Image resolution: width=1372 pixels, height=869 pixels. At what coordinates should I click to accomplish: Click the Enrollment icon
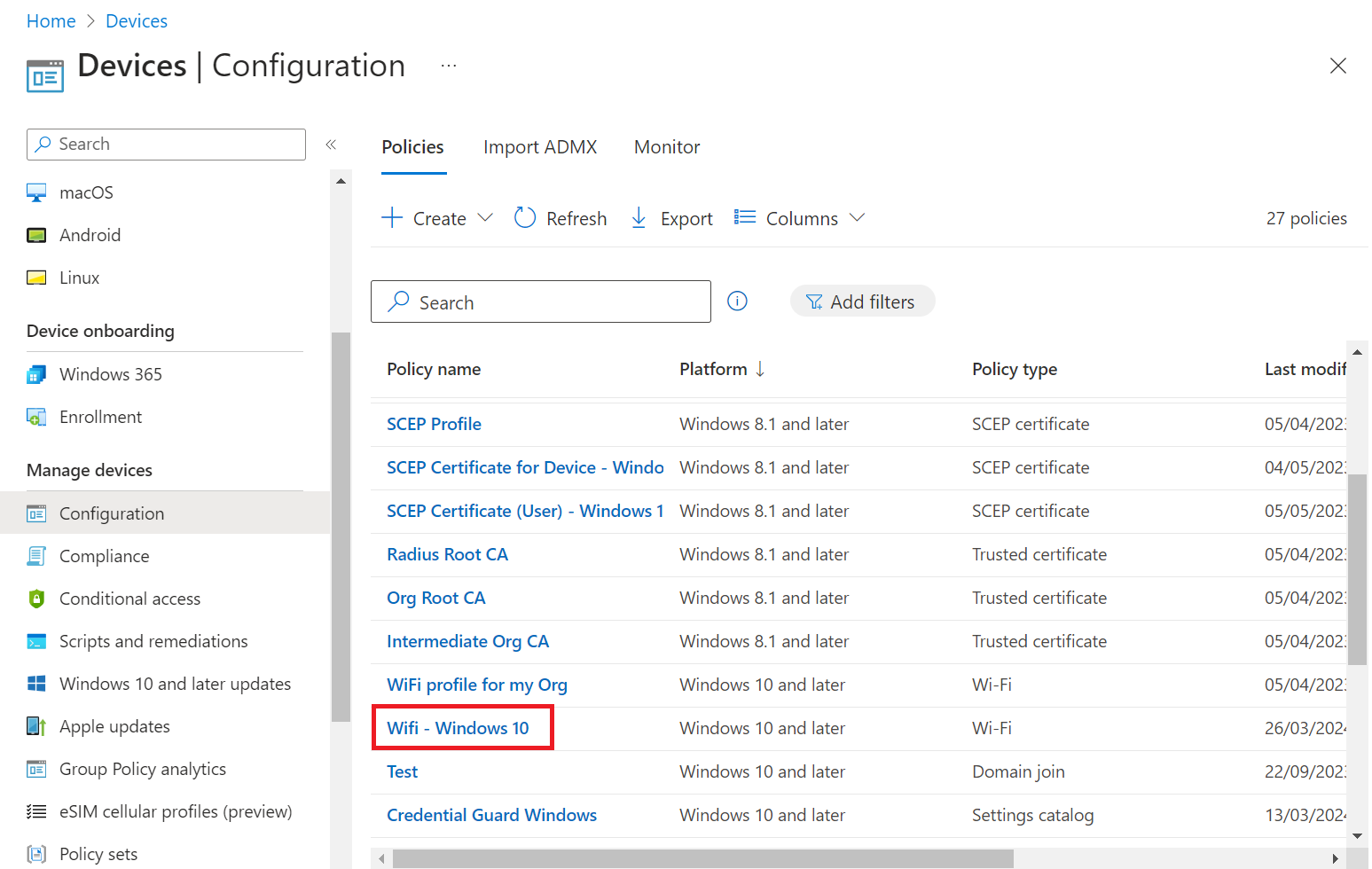click(36, 417)
